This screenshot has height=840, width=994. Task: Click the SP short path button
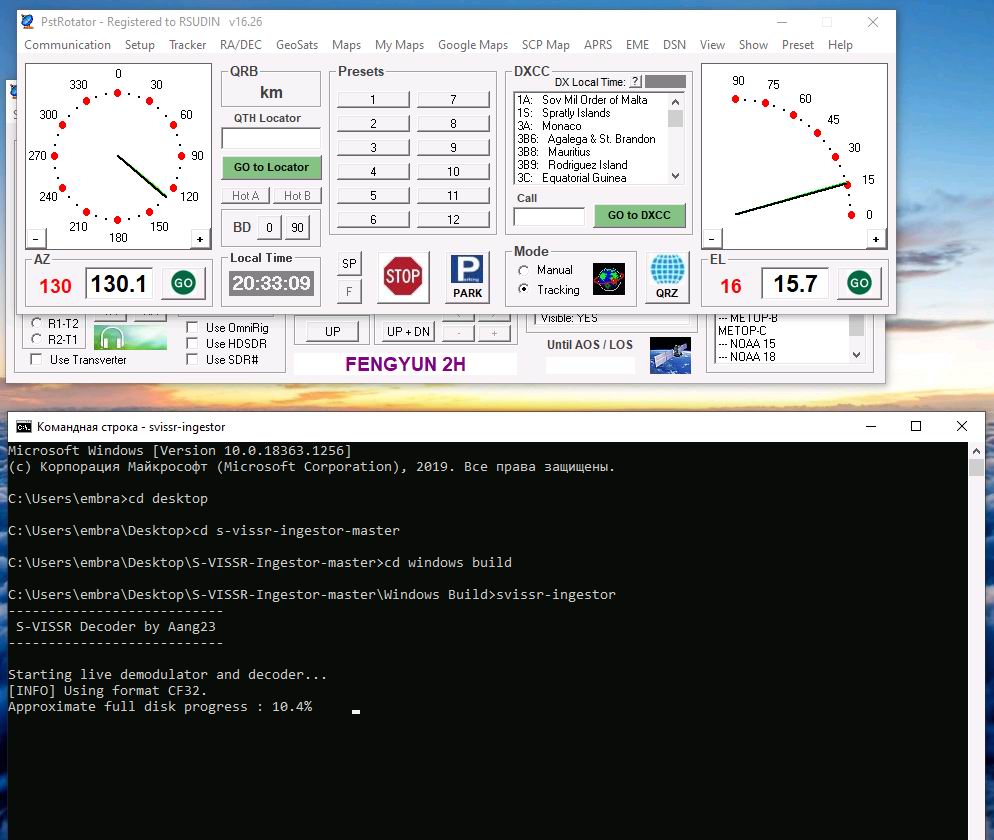[349, 264]
